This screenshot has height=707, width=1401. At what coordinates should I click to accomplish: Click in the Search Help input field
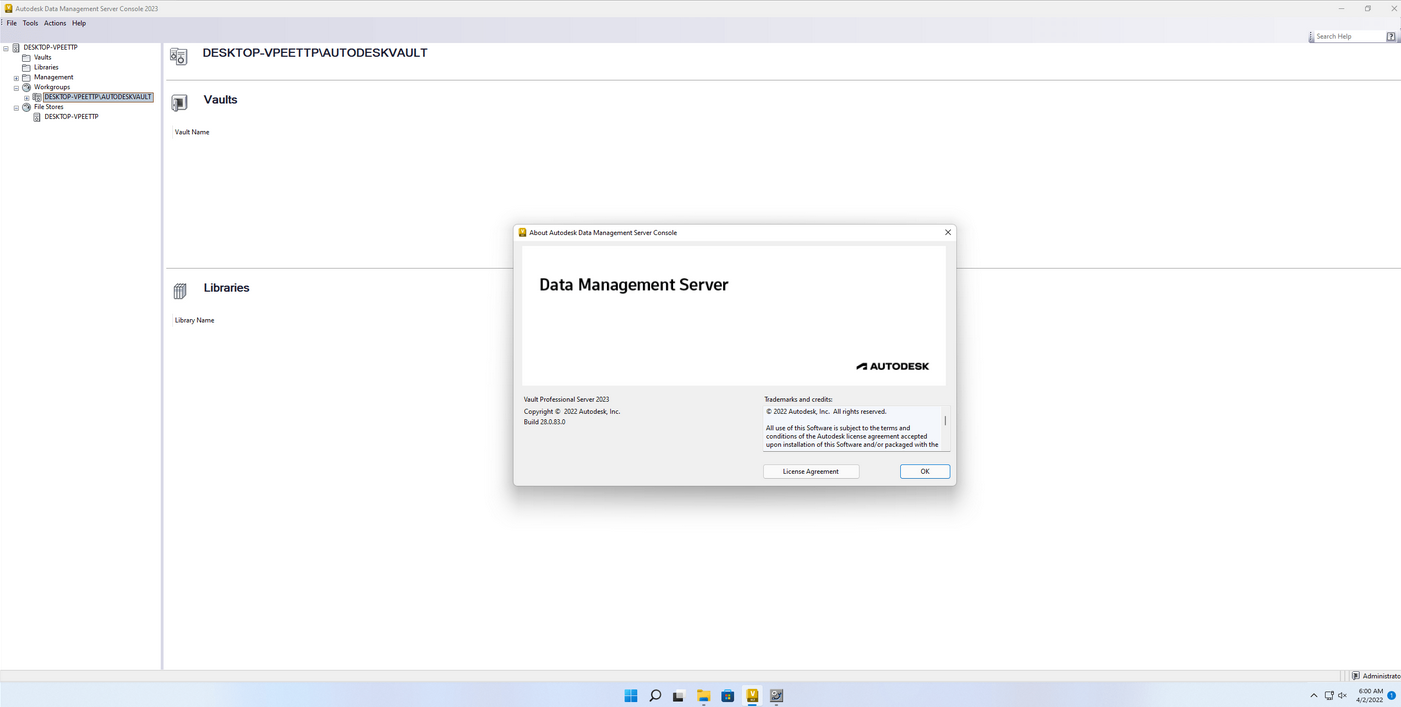[1349, 36]
